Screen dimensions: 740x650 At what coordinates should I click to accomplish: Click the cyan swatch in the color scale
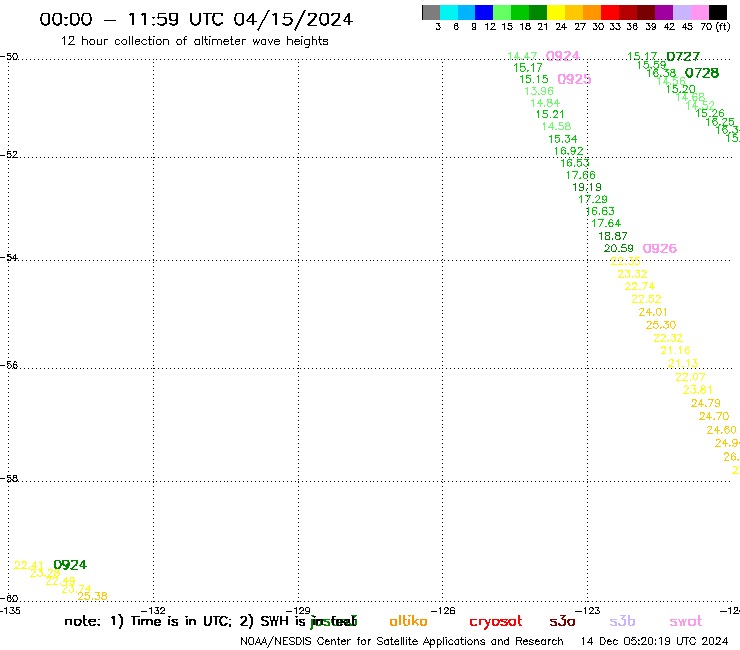pyautogui.click(x=449, y=12)
